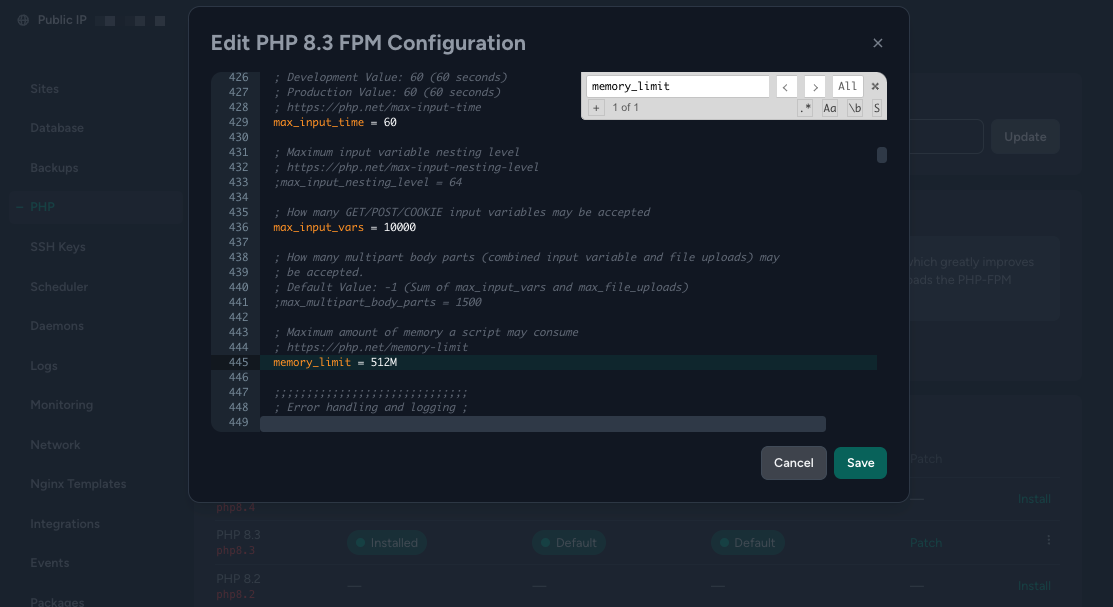The image size is (1113, 607).
Task: Click line number 436 in gutter
Action: pyautogui.click(x=238, y=227)
